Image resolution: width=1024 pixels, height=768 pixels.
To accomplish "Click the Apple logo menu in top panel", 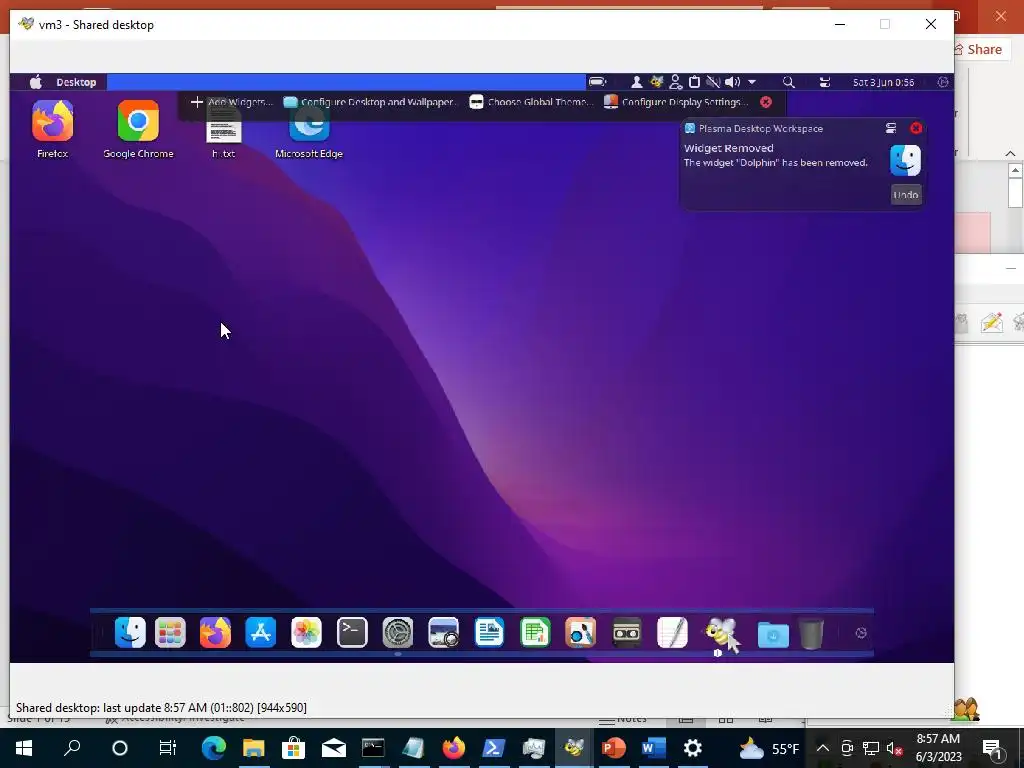I will coord(37,82).
